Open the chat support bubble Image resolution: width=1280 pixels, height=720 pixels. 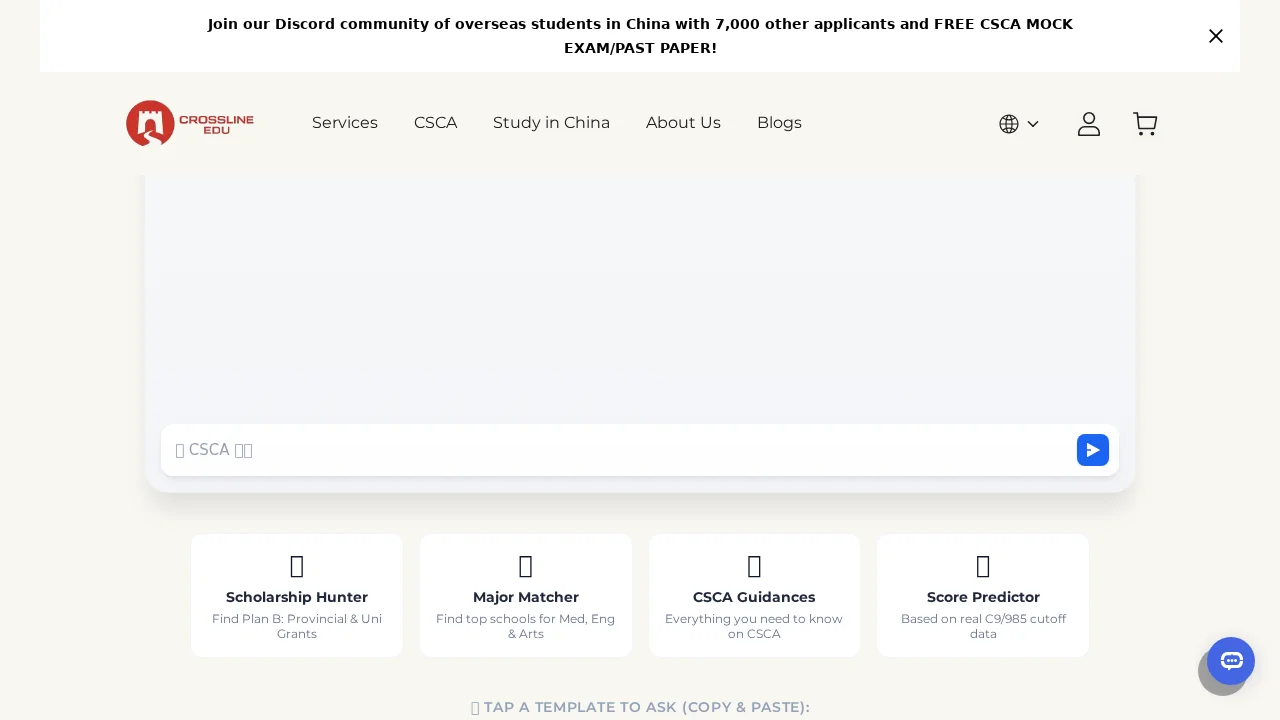coord(1230,661)
